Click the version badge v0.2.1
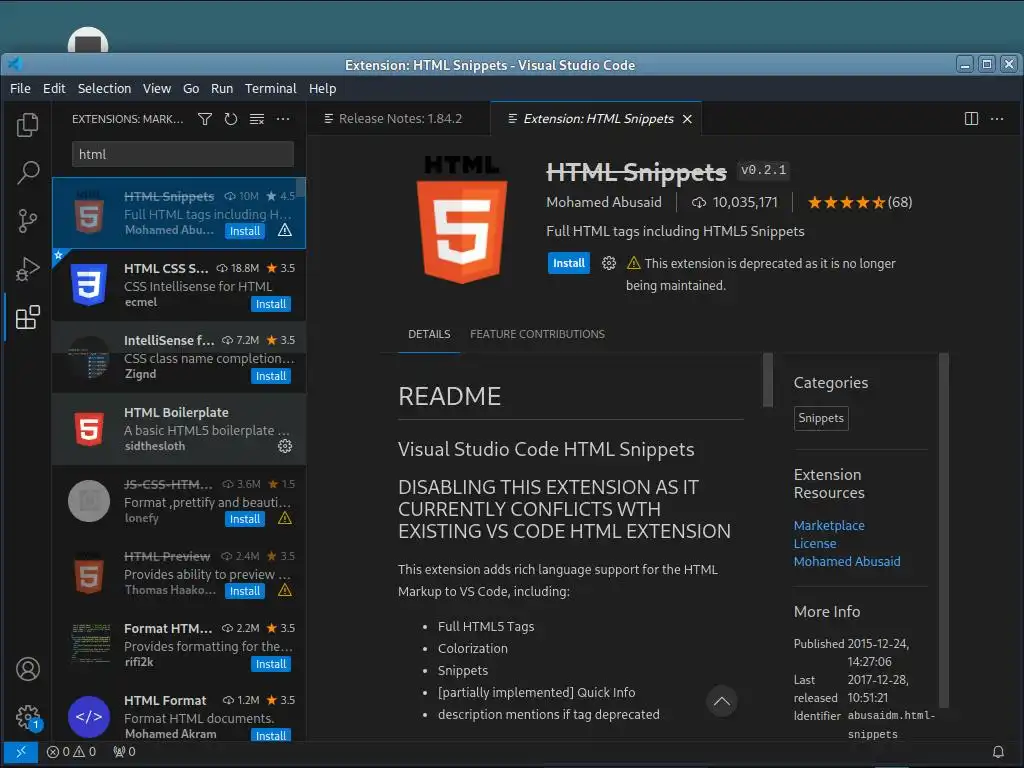Image resolution: width=1024 pixels, height=768 pixels. pos(763,170)
